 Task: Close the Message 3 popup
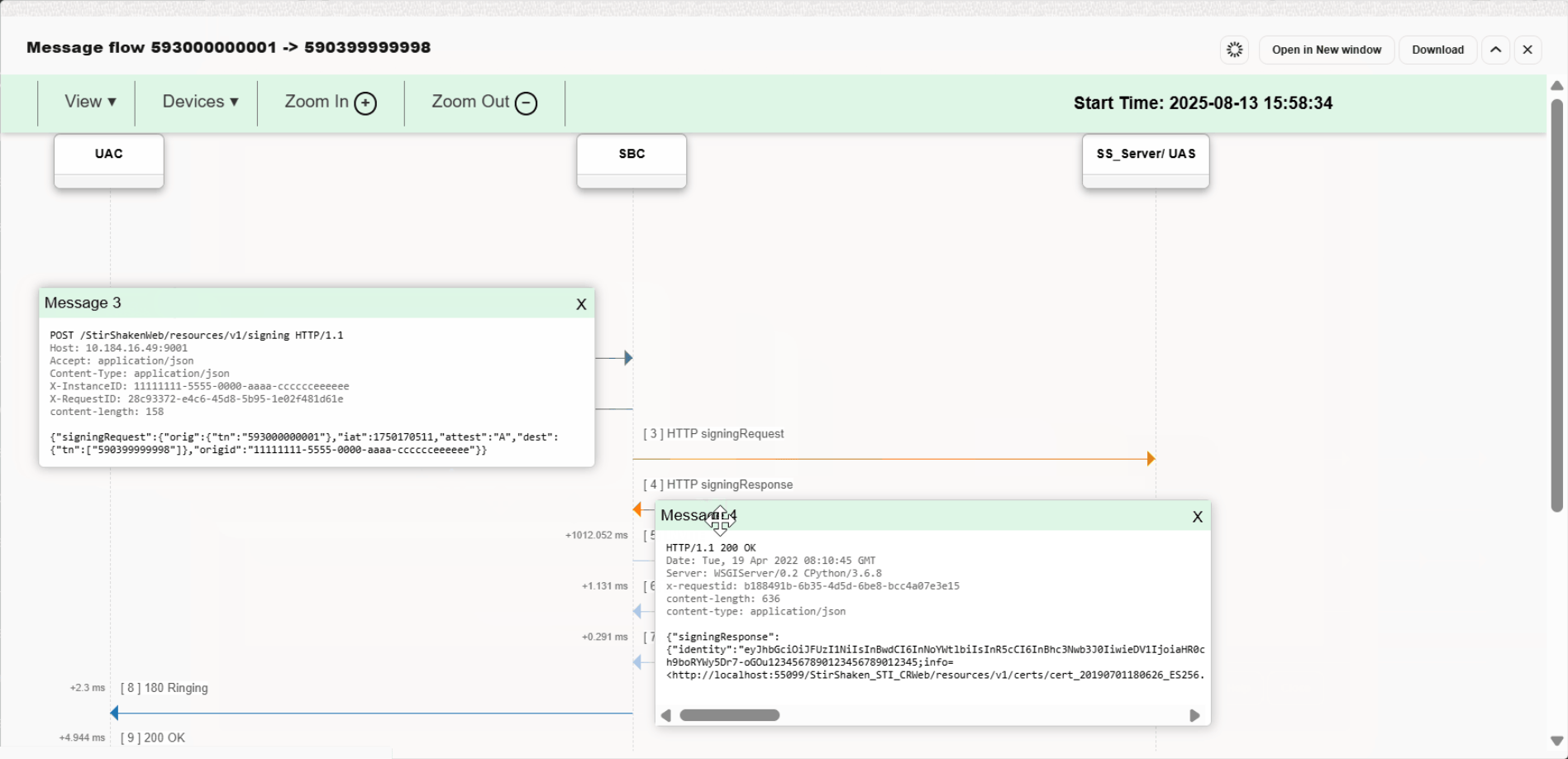coord(581,304)
